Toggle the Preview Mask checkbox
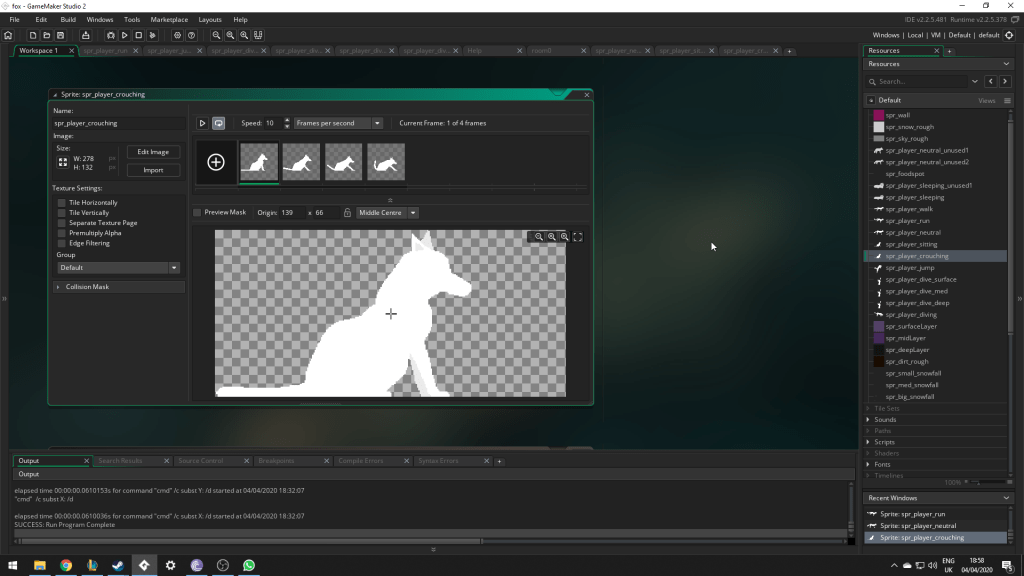 point(197,213)
